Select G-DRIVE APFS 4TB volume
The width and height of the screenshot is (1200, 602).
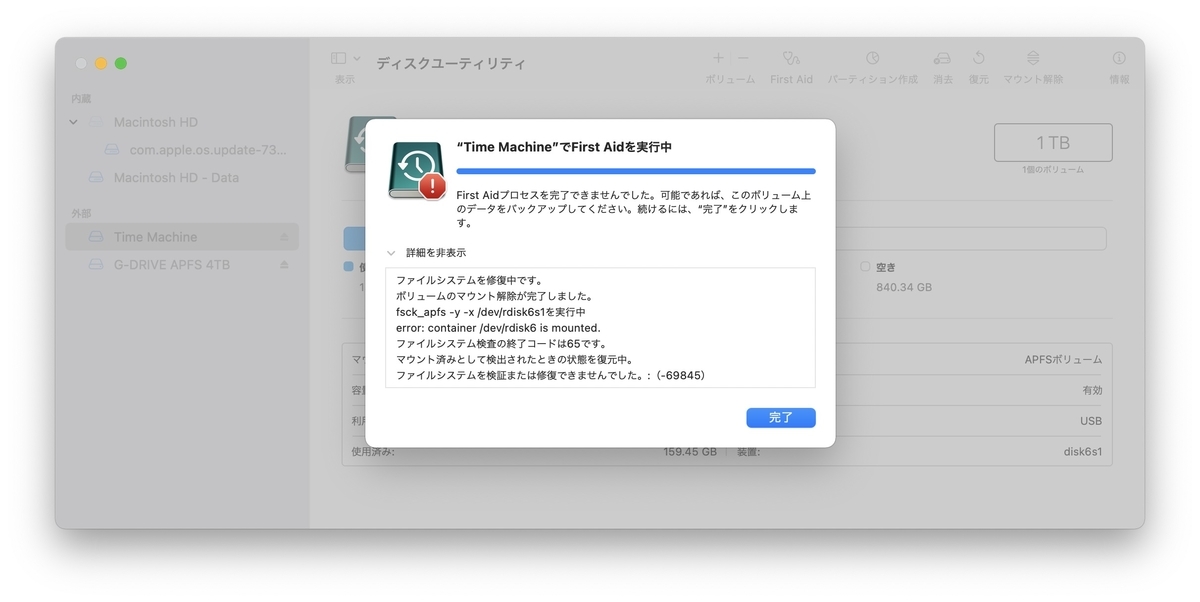point(172,265)
